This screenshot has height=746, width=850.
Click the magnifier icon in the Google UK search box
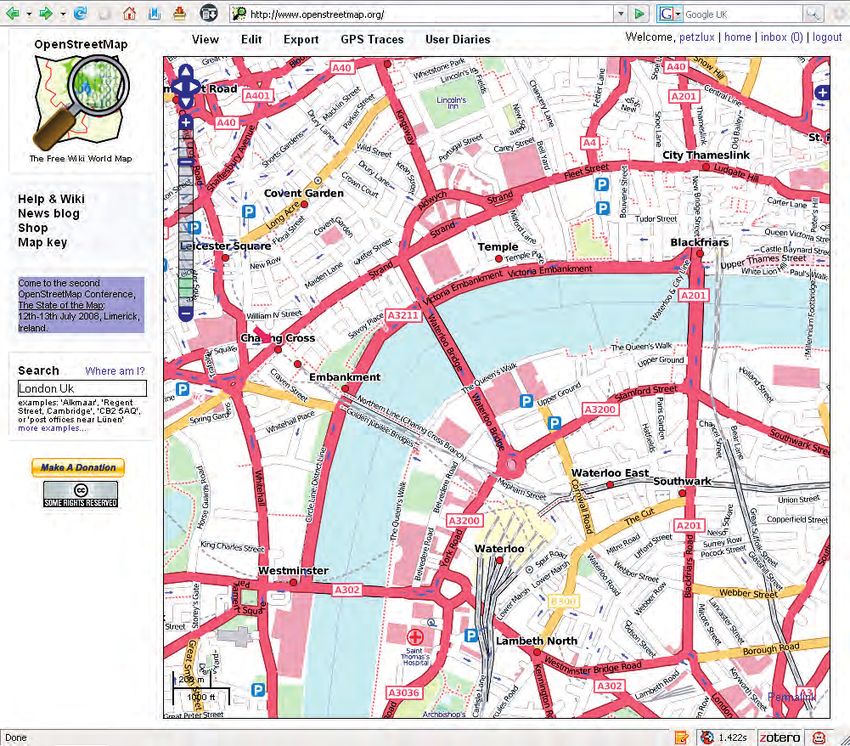point(812,14)
